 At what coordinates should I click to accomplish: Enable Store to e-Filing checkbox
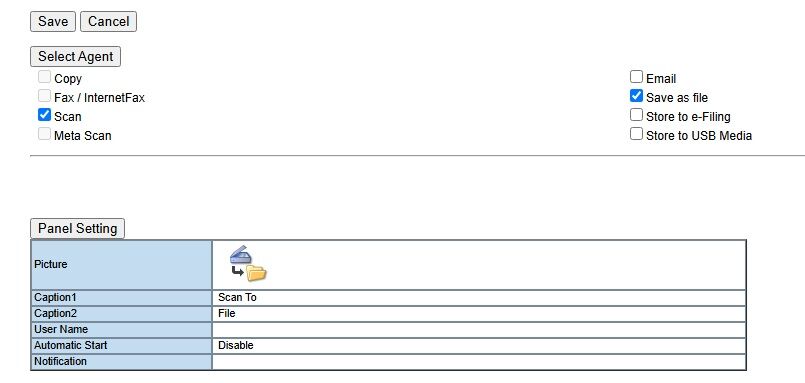point(637,115)
